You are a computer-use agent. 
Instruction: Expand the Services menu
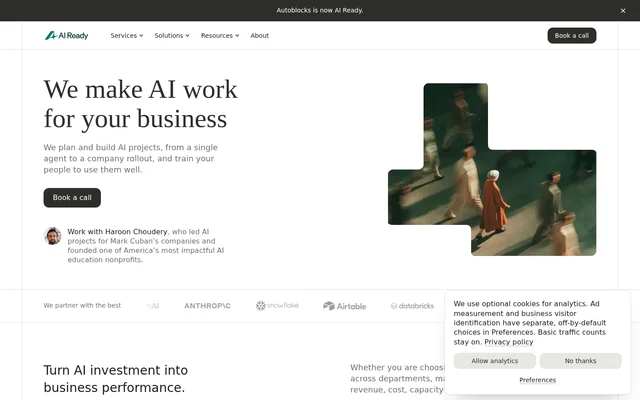point(127,36)
